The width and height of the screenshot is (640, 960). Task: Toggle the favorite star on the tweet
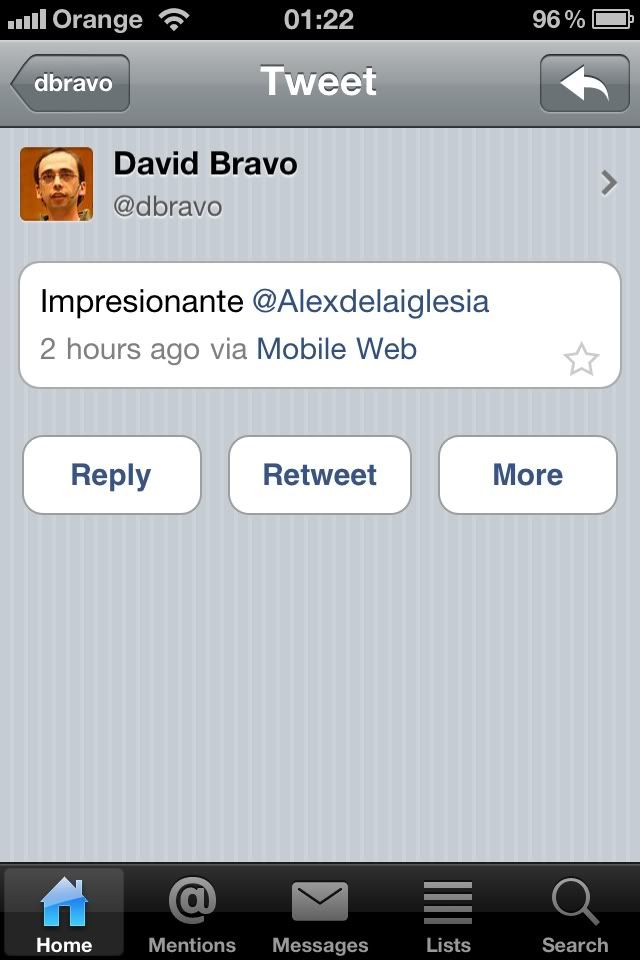pyautogui.click(x=581, y=359)
